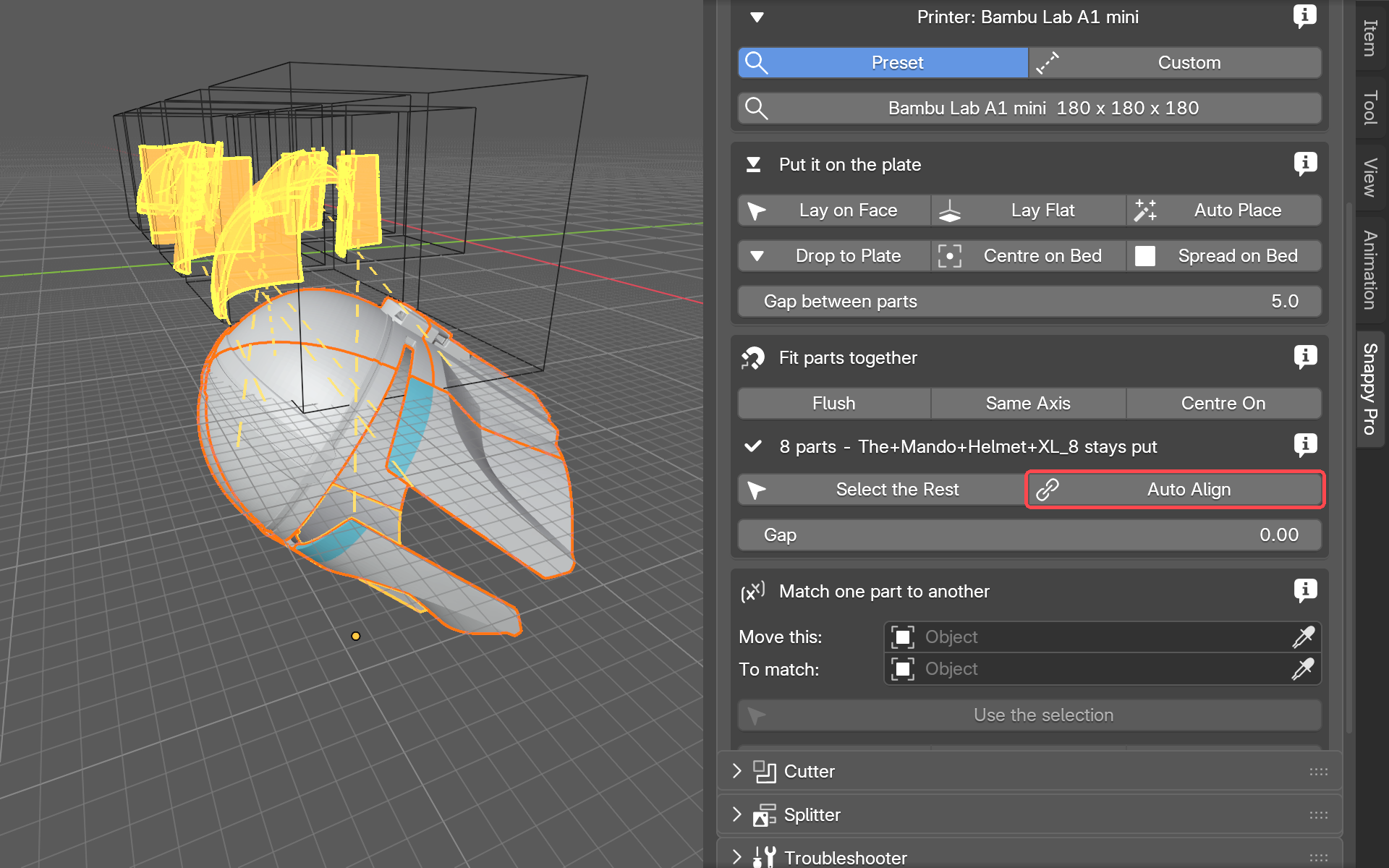Click the Spread on Bed button
The width and height of the screenshot is (1389, 868).
click(1224, 256)
